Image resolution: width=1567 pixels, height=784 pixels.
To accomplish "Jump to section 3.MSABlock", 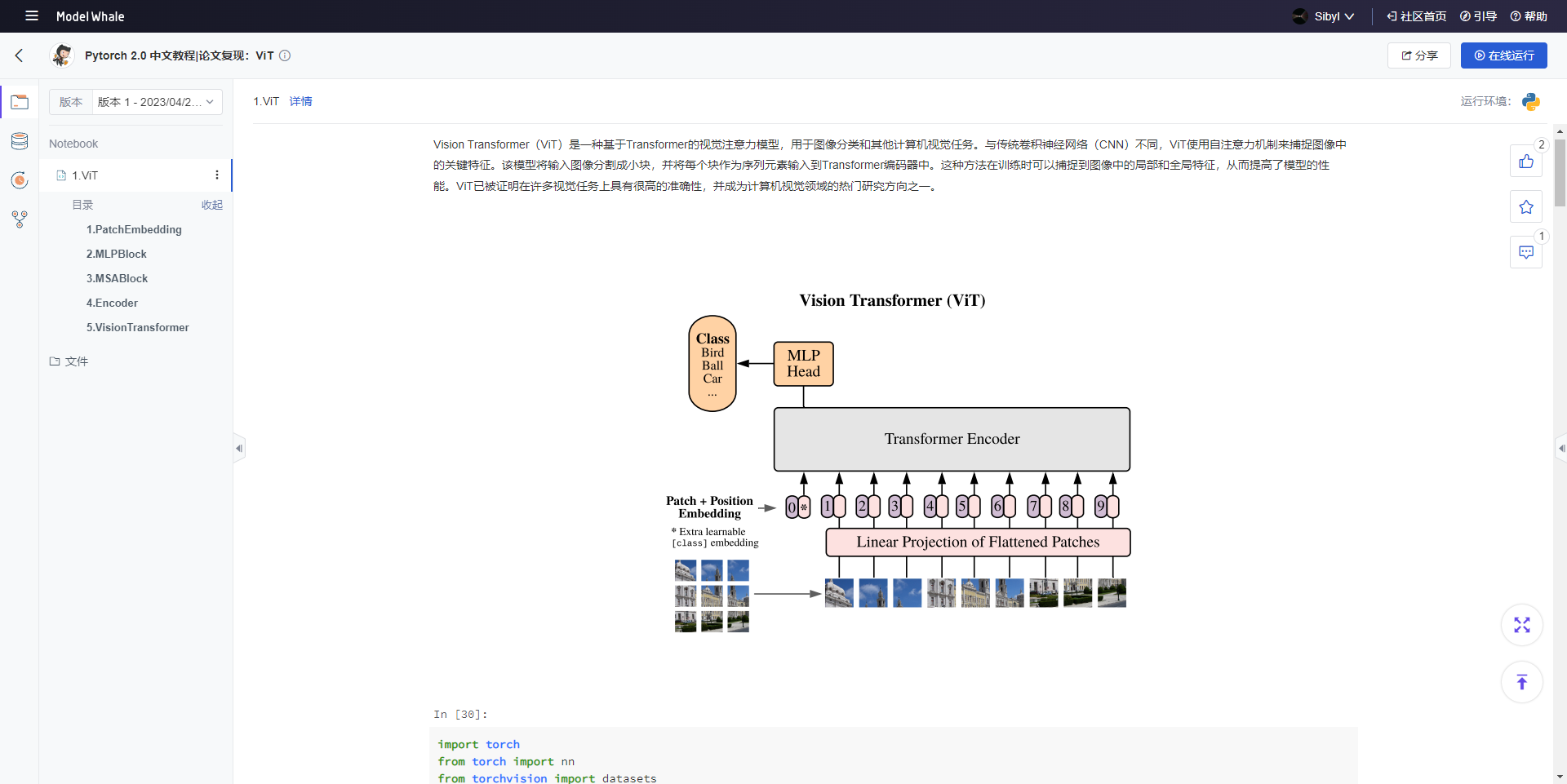I will pos(117,278).
